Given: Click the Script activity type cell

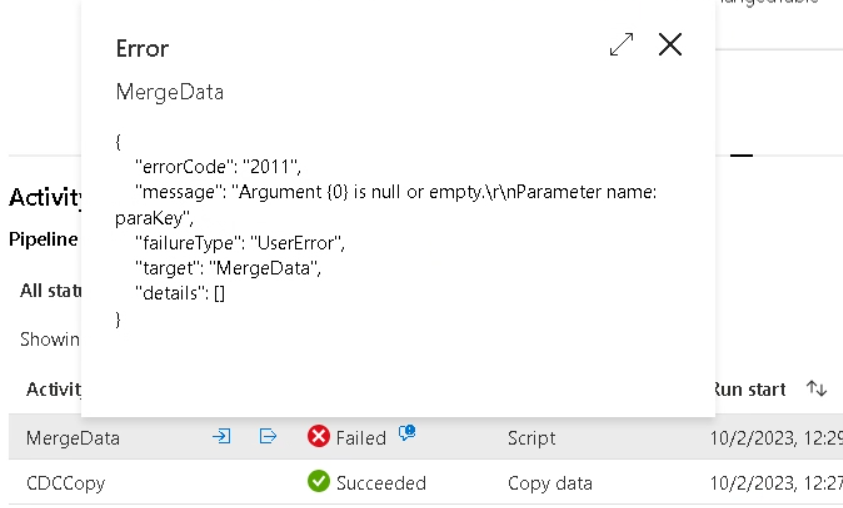Looking at the screenshot, I should [531, 438].
